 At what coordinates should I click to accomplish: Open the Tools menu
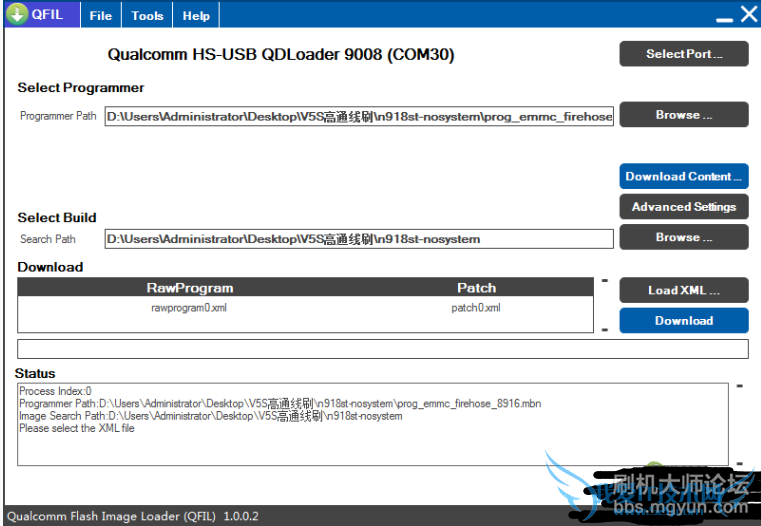(147, 16)
